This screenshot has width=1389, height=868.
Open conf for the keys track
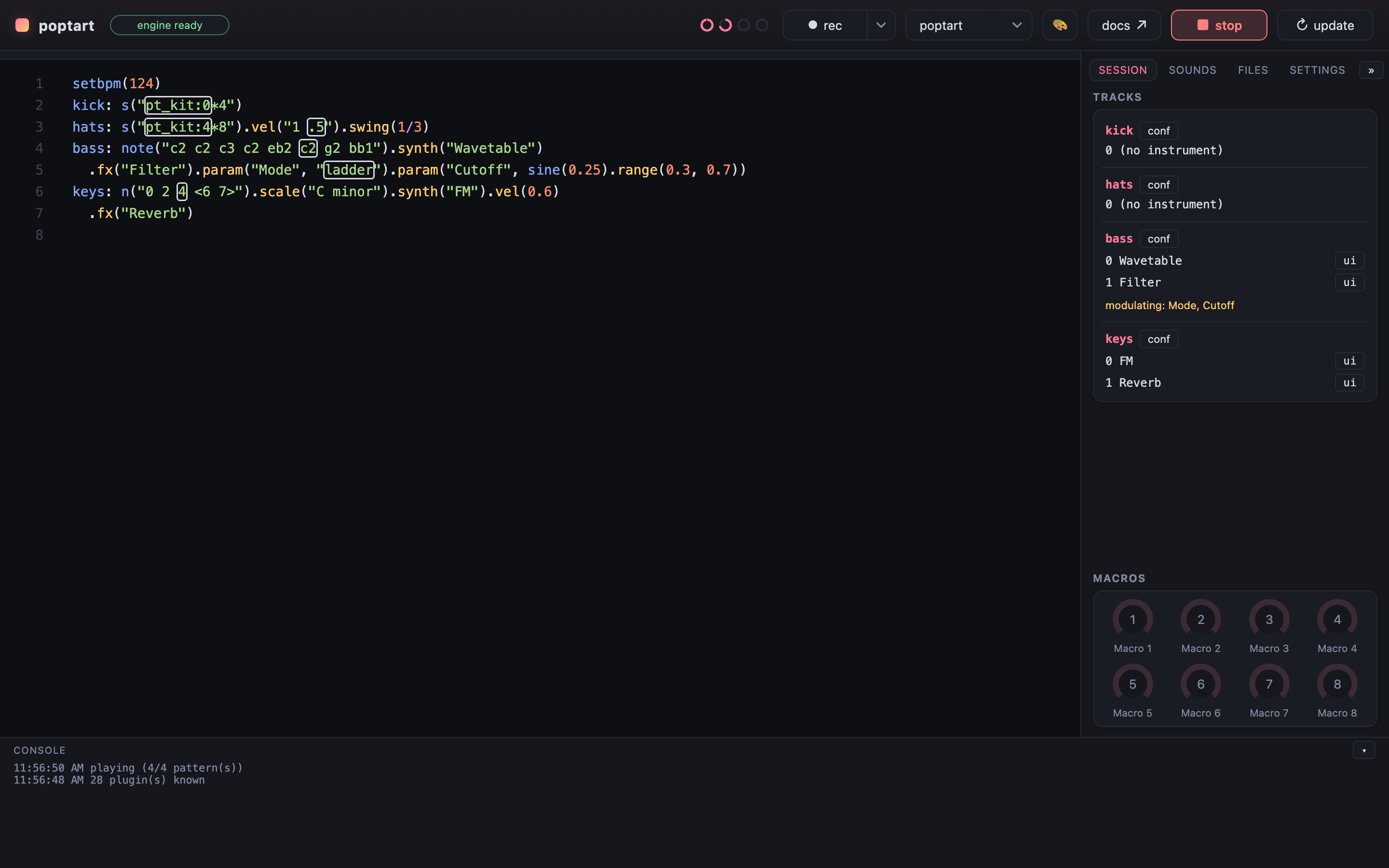(x=1158, y=339)
